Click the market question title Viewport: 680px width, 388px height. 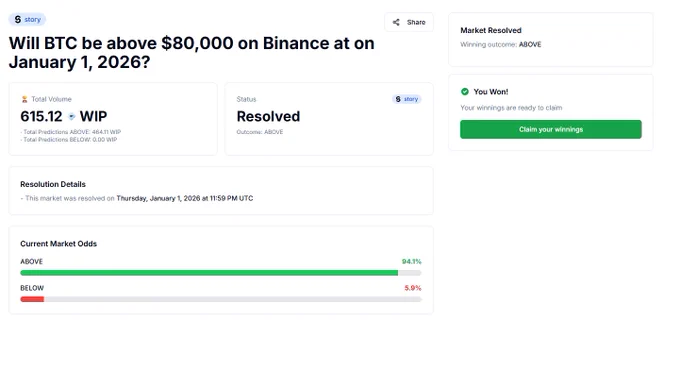pyautogui.click(x=191, y=52)
